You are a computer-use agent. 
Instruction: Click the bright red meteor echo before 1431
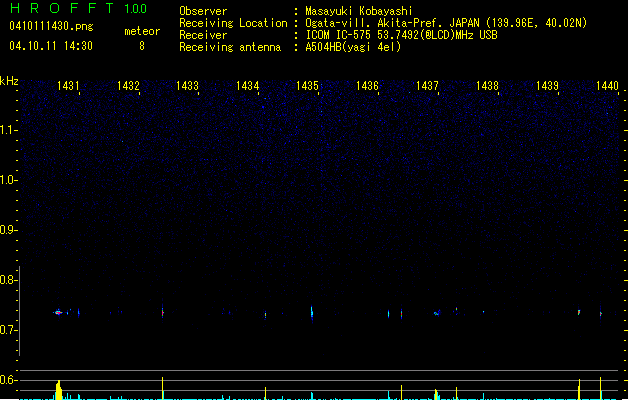(58, 313)
